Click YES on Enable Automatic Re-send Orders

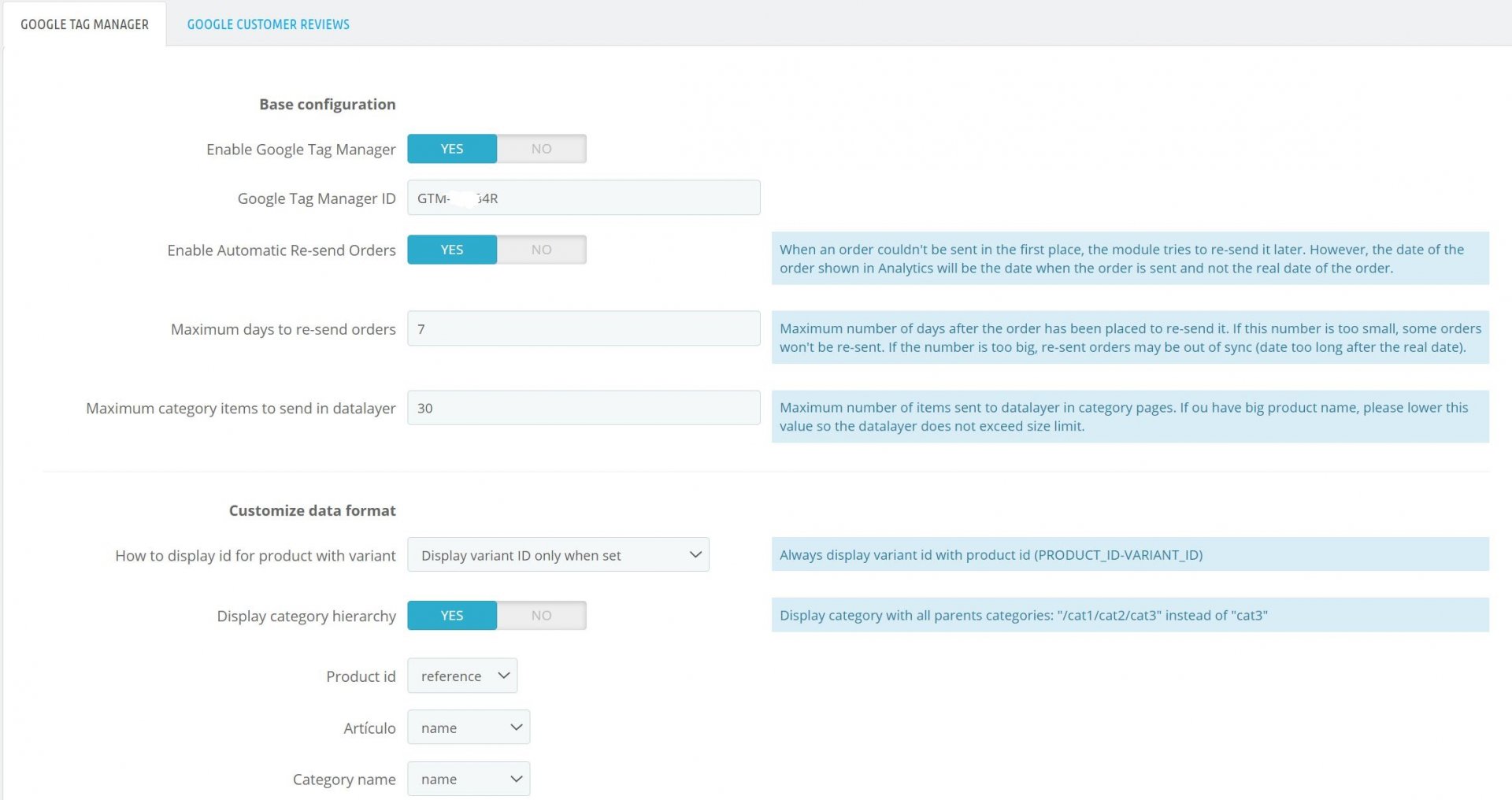452,250
